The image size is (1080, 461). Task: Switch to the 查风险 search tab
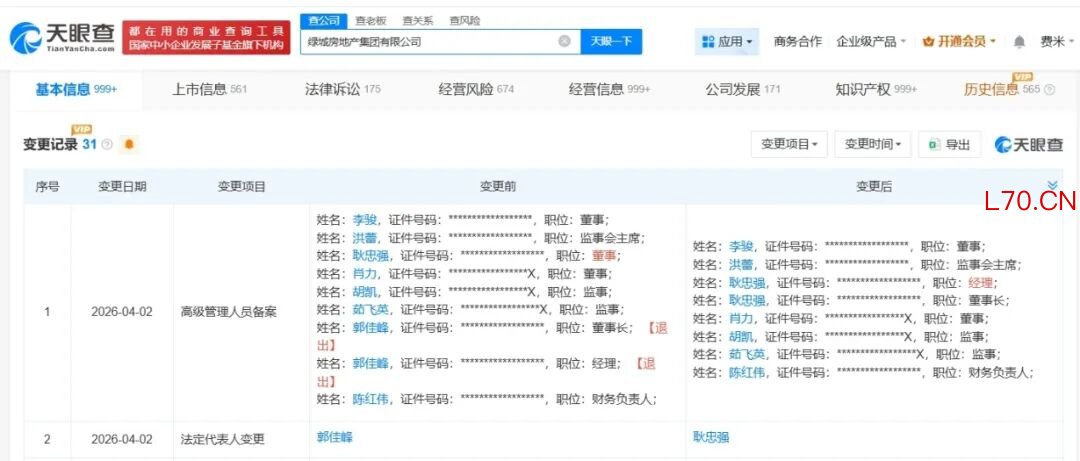(464, 20)
